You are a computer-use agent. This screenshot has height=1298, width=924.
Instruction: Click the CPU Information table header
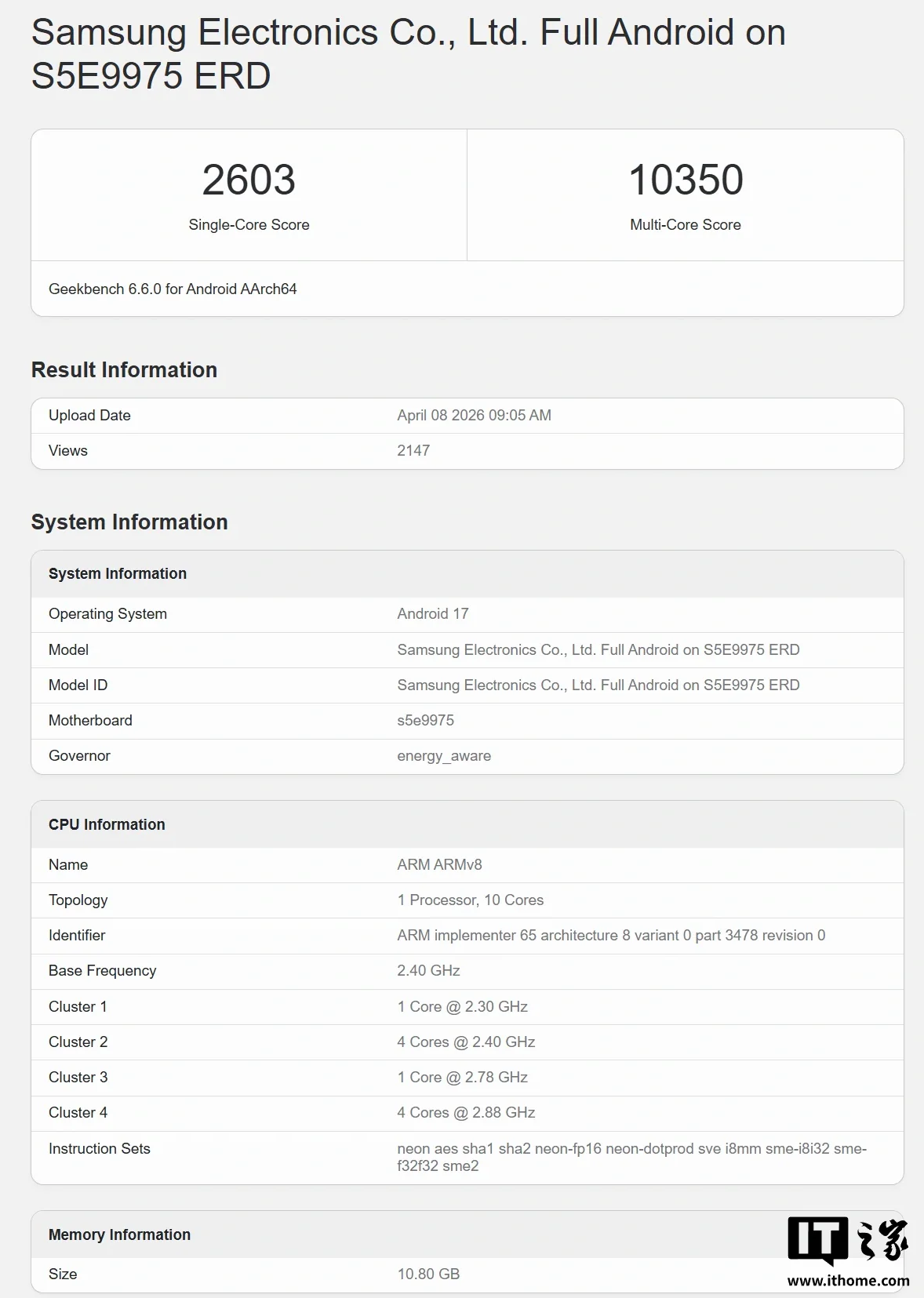pos(107,825)
